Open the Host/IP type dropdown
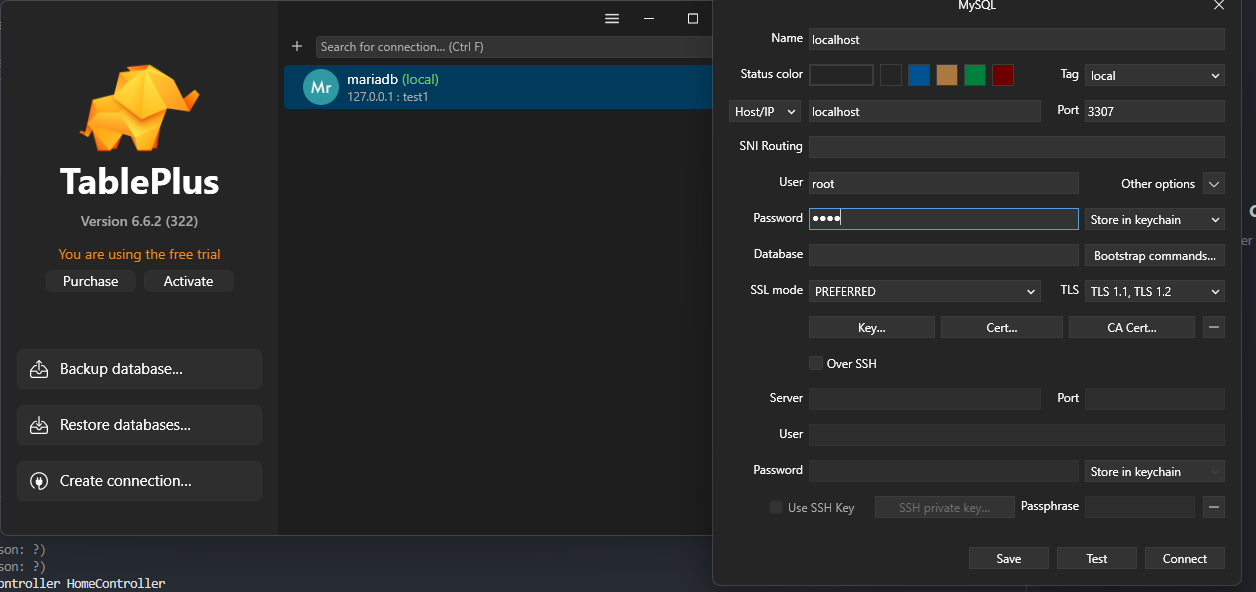 click(765, 111)
